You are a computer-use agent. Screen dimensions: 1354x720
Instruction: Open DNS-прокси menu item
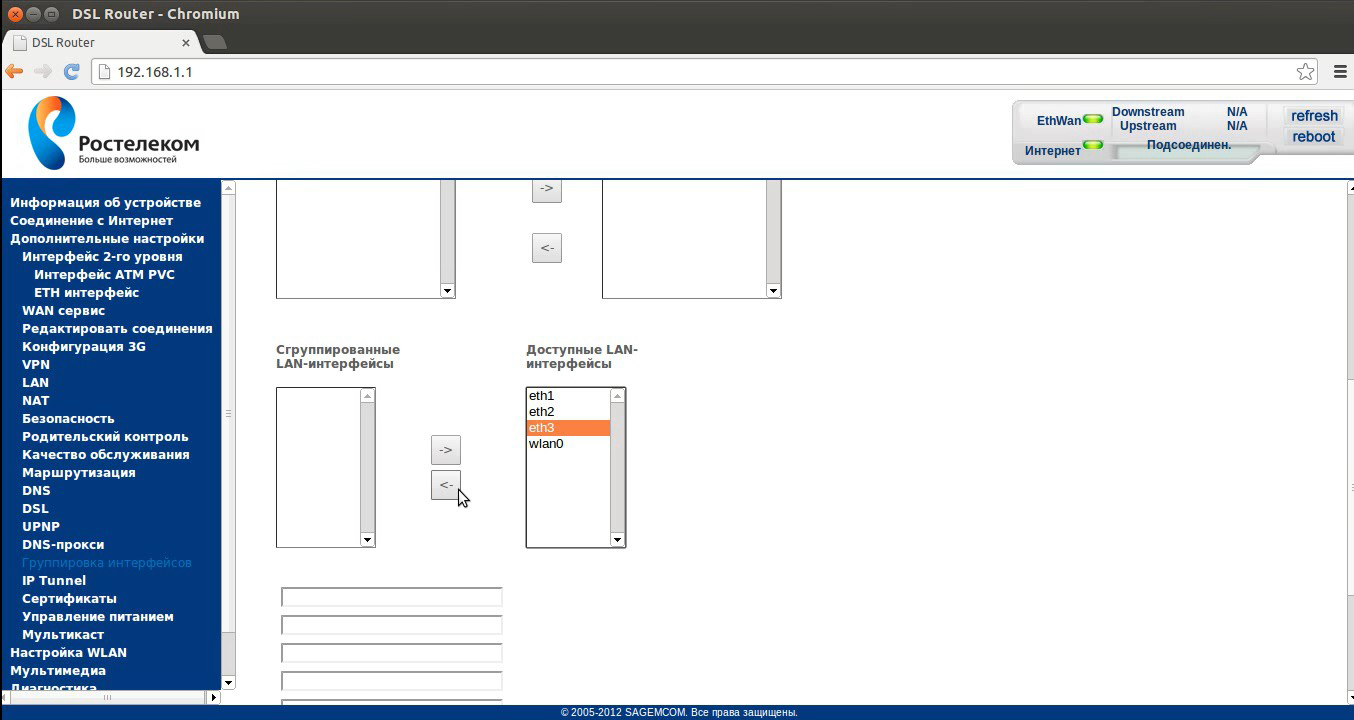63,544
